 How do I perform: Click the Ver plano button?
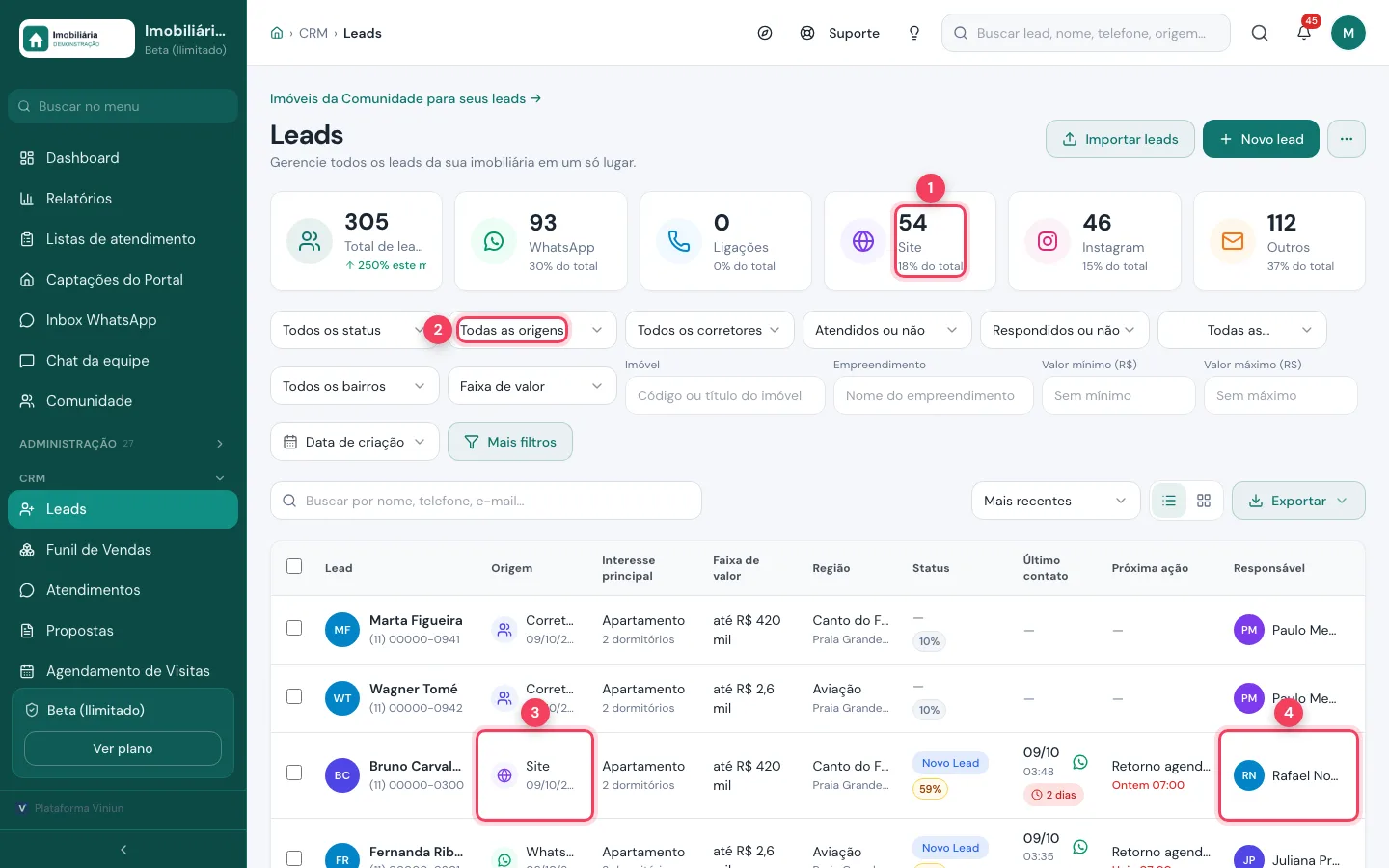click(123, 748)
